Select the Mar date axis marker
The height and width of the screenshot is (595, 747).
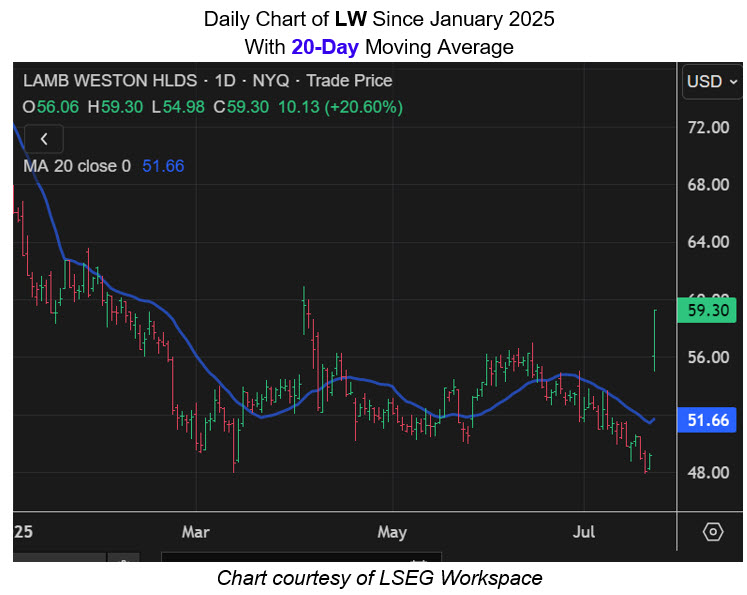[x=196, y=531]
